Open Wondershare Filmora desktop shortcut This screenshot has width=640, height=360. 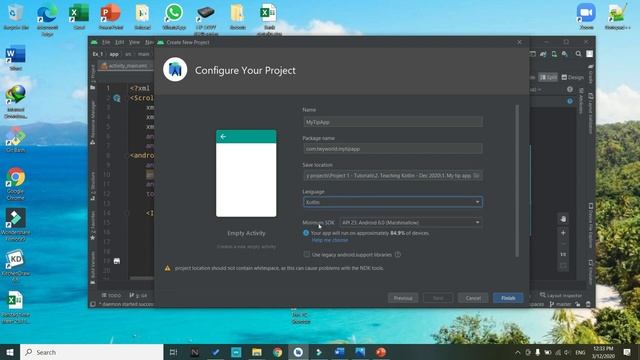(x=16, y=224)
